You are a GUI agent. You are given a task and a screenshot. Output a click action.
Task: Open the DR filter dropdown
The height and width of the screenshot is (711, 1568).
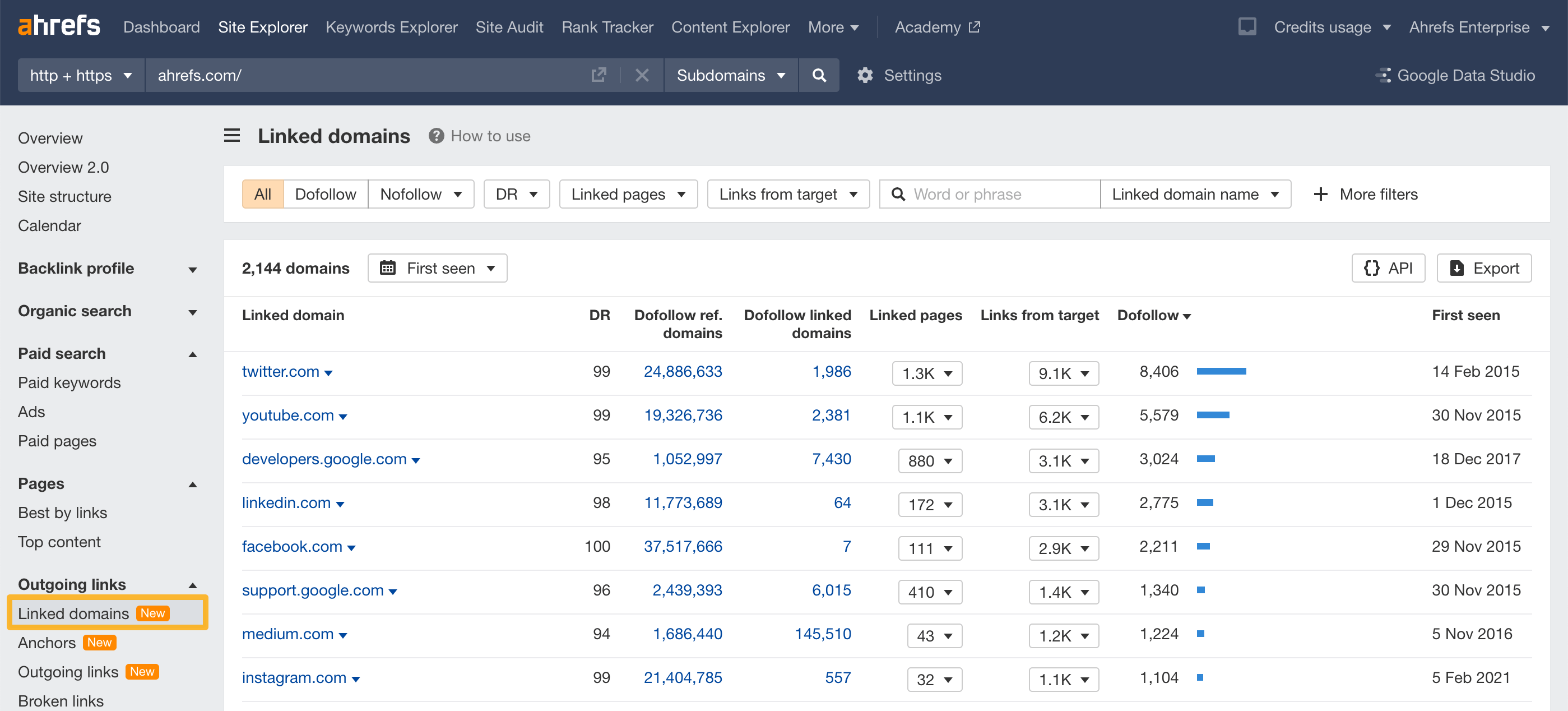[516, 194]
